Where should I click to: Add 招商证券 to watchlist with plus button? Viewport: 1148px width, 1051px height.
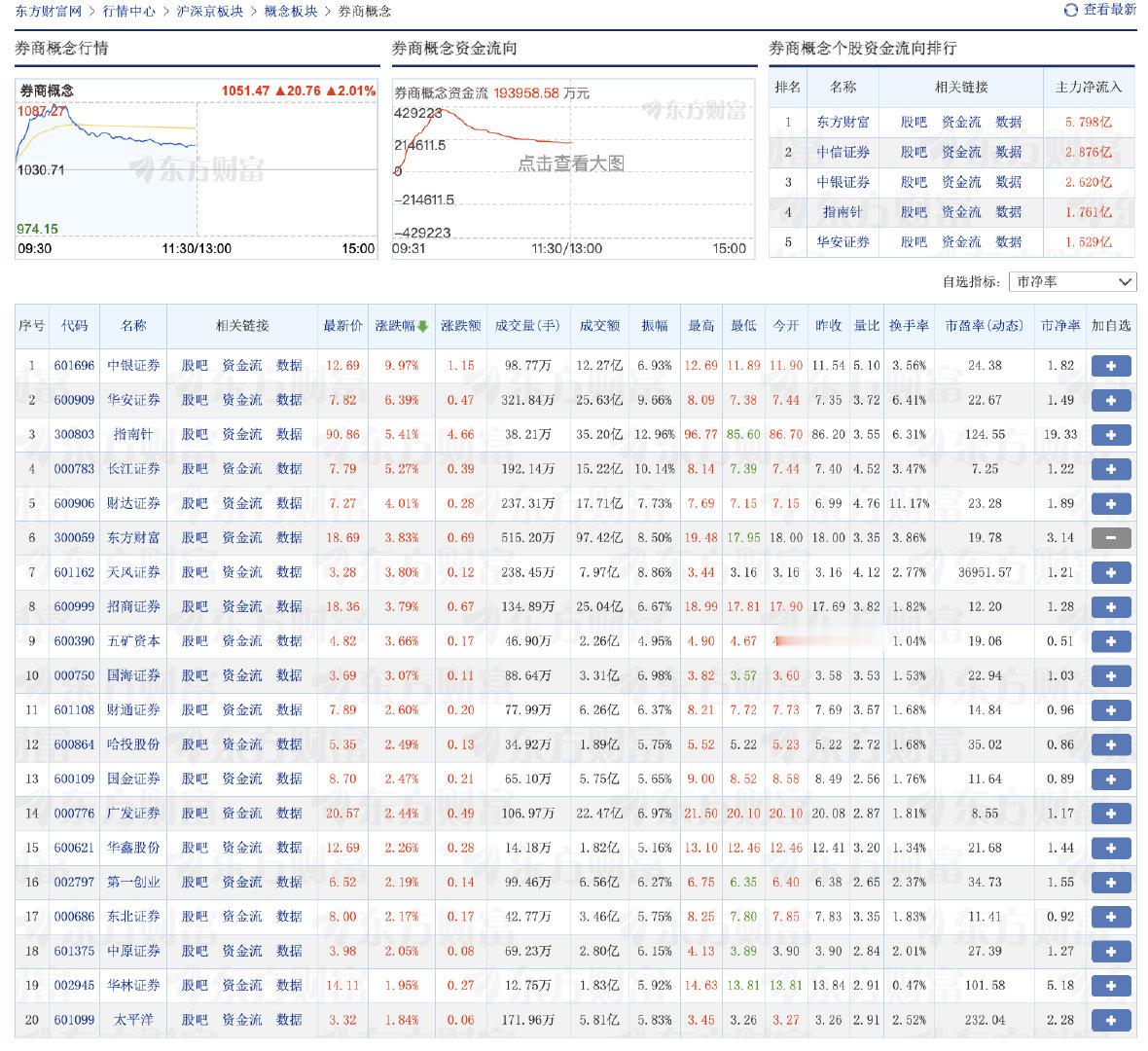(x=1111, y=606)
